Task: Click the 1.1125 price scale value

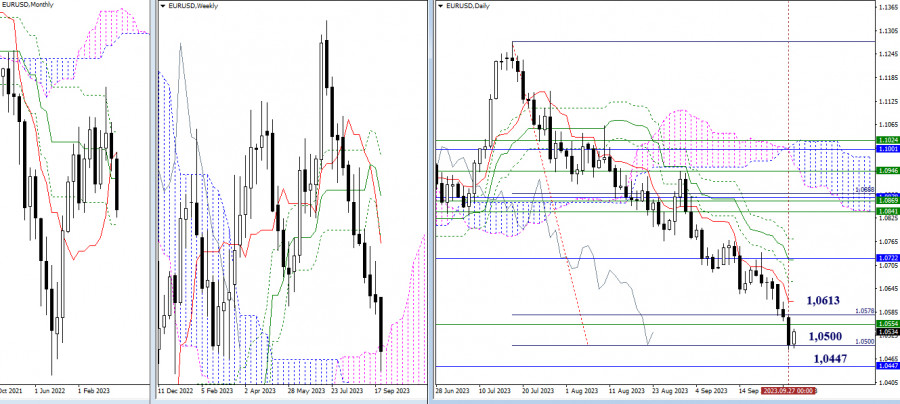Action: [x=887, y=101]
